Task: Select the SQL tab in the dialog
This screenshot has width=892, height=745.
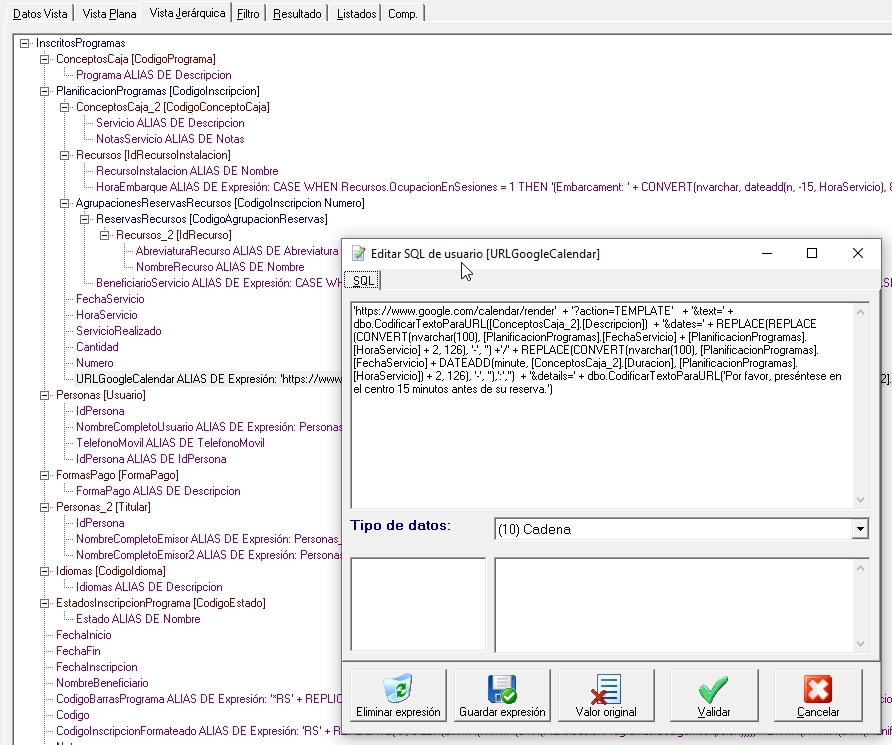Action: tap(363, 280)
